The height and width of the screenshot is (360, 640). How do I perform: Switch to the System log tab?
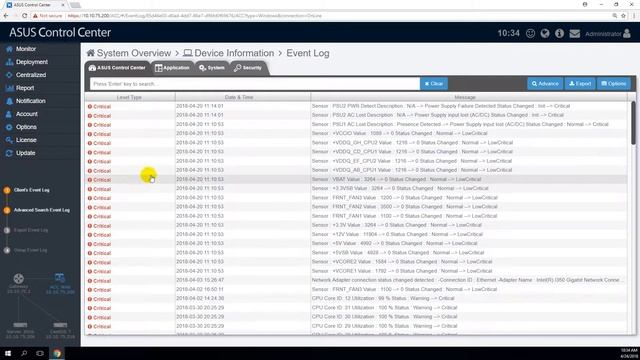point(212,68)
